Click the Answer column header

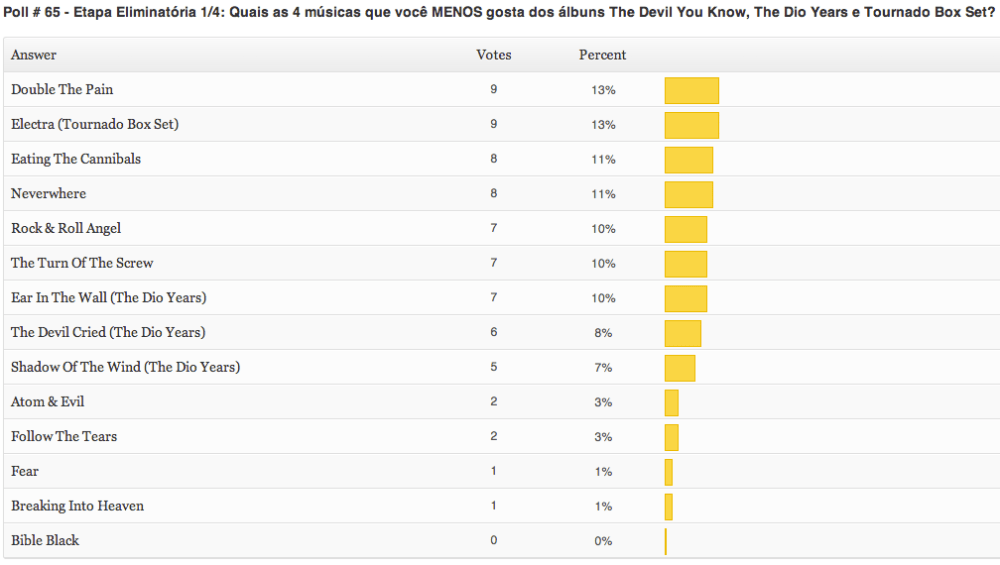(34, 55)
